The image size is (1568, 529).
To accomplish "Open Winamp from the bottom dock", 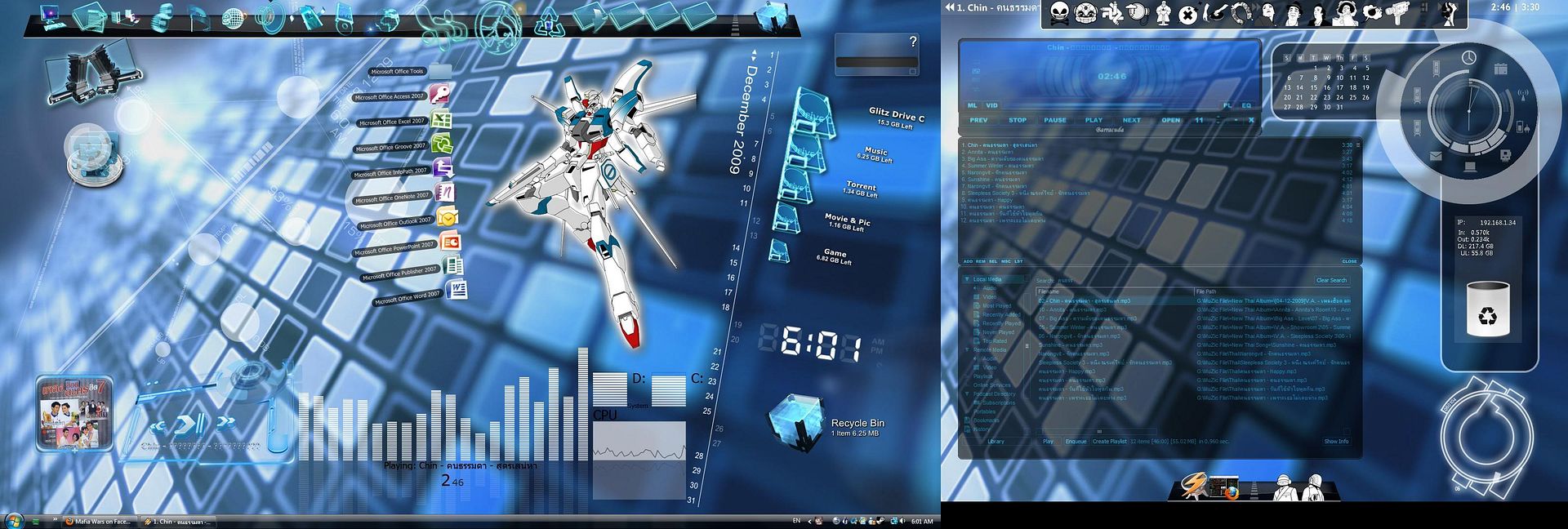I will tap(1194, 487).
